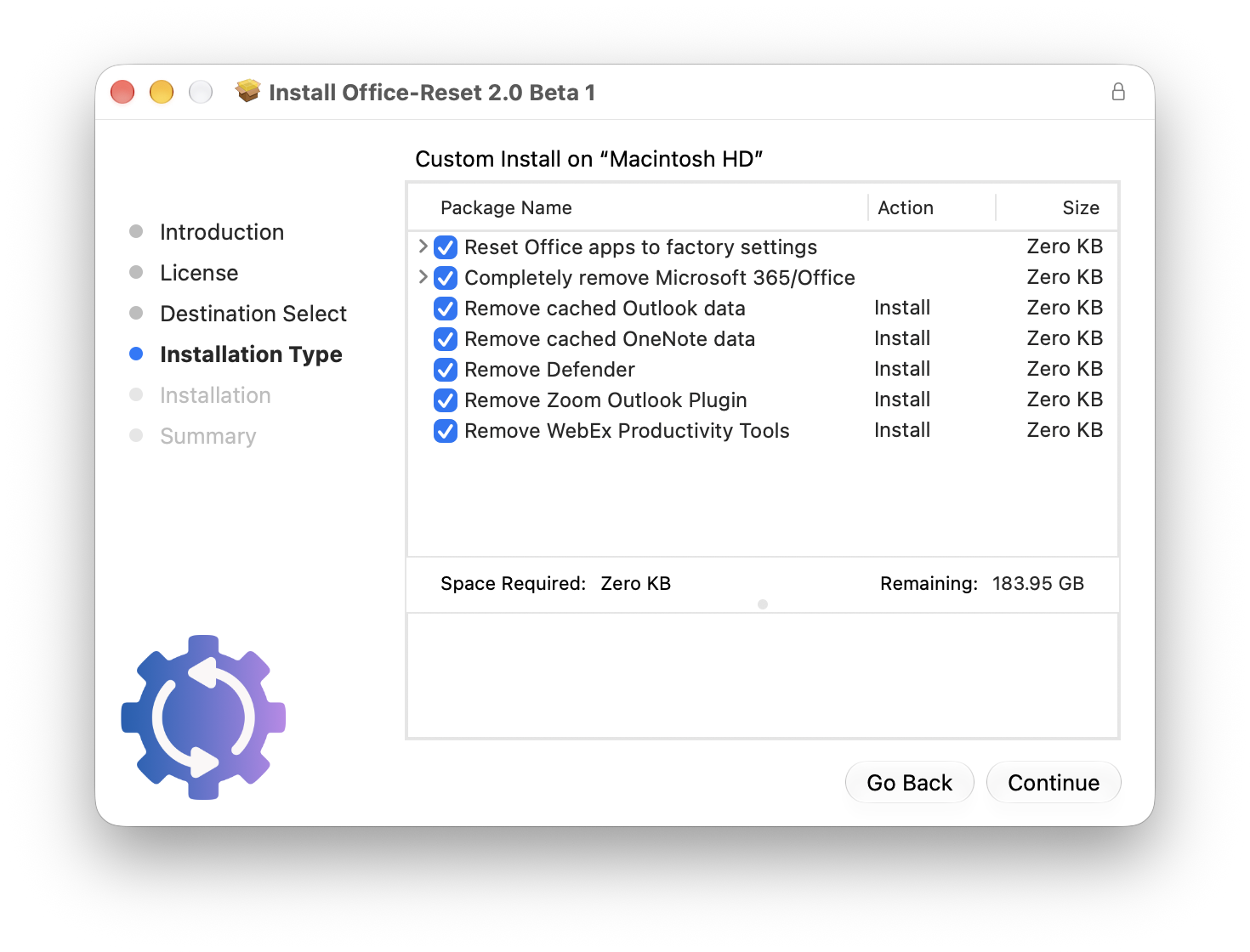Uncheck Remove cached Outlook data

point(446,309)
